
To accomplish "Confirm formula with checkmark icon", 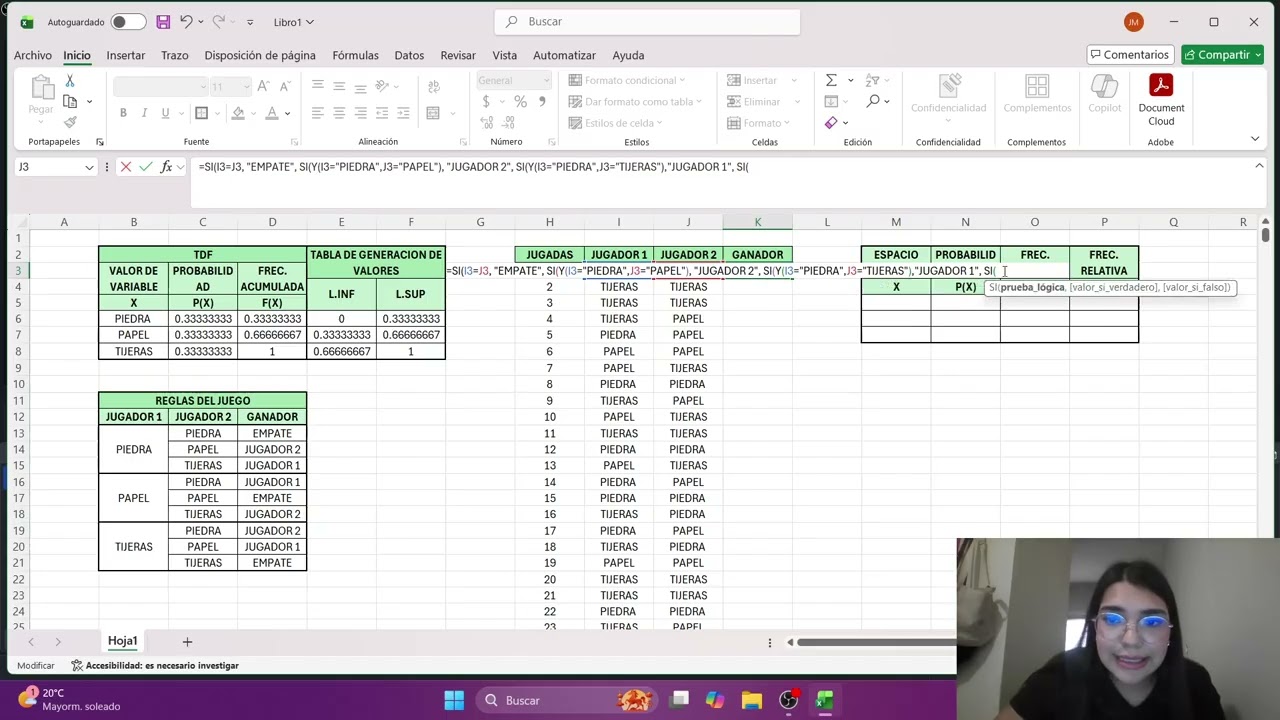I will [146, 167].
